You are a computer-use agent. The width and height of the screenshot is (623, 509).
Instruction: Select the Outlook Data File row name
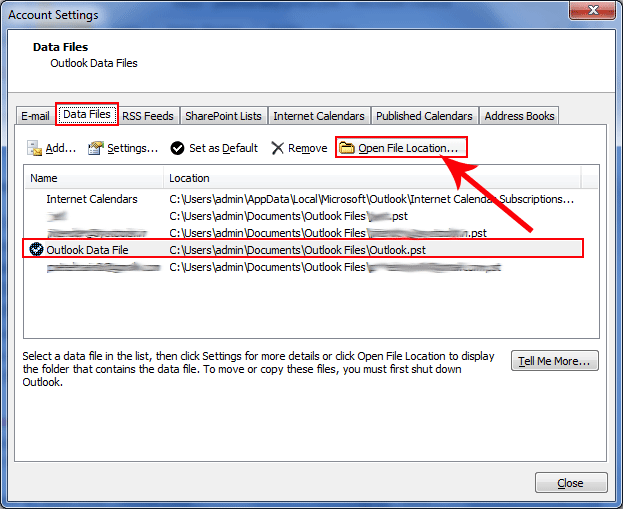[x=87, y=250]
